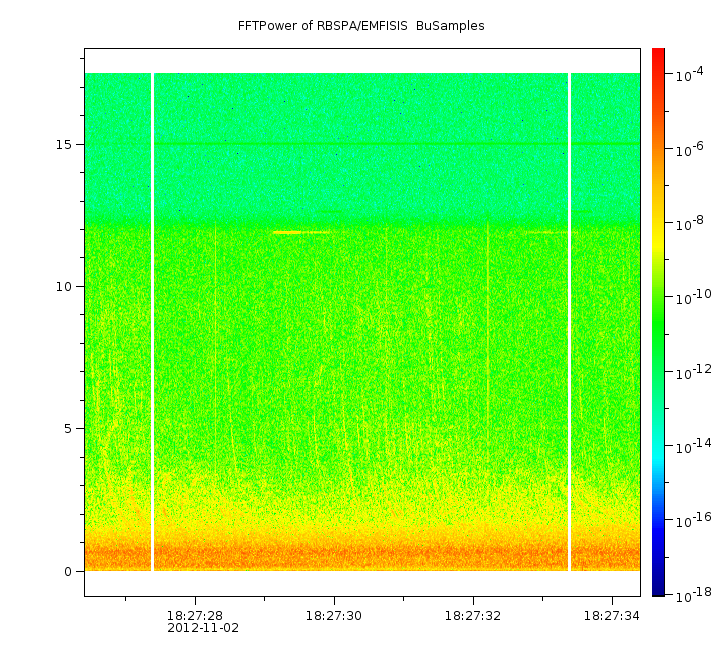Click the time label 18:27:32
Image resolution: width=724 pixels, height=656 pixels.
point(473,616)
